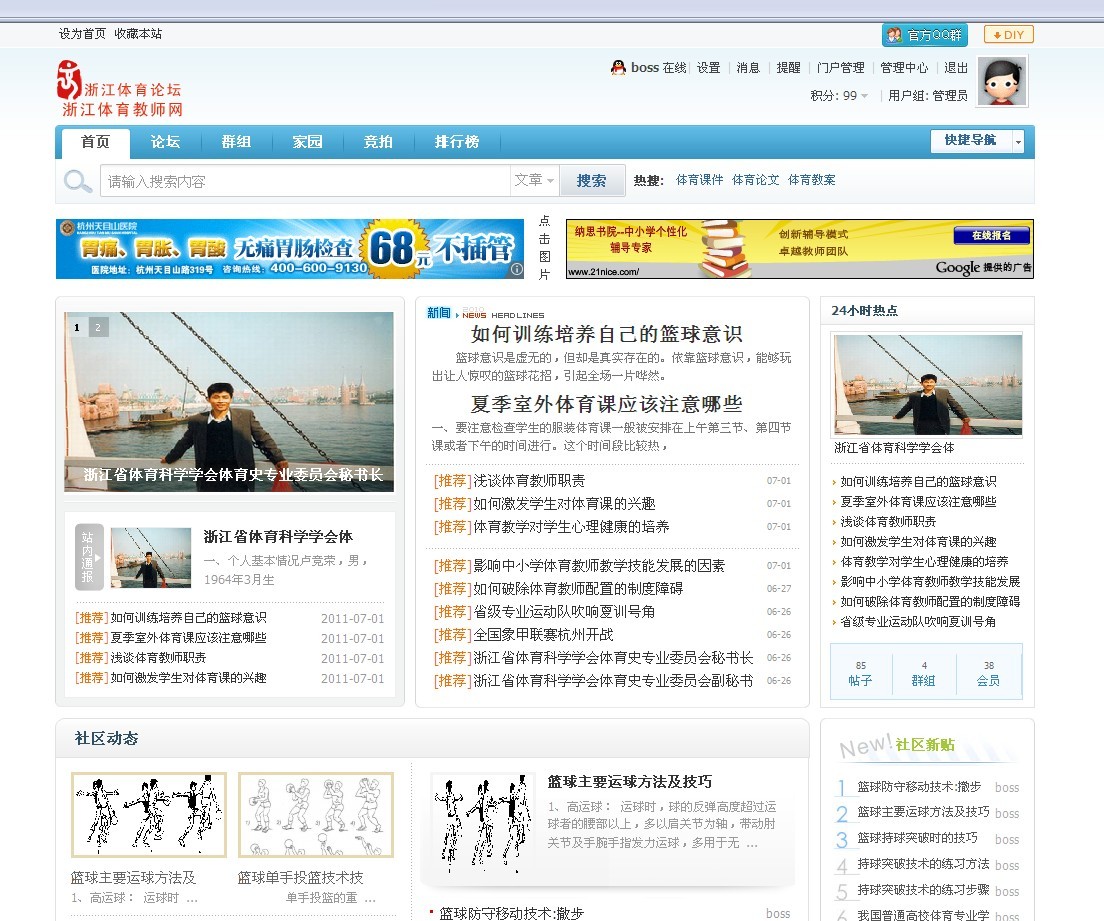
Task: Open the 文章 search type dropdown
Action: [534, 180]
